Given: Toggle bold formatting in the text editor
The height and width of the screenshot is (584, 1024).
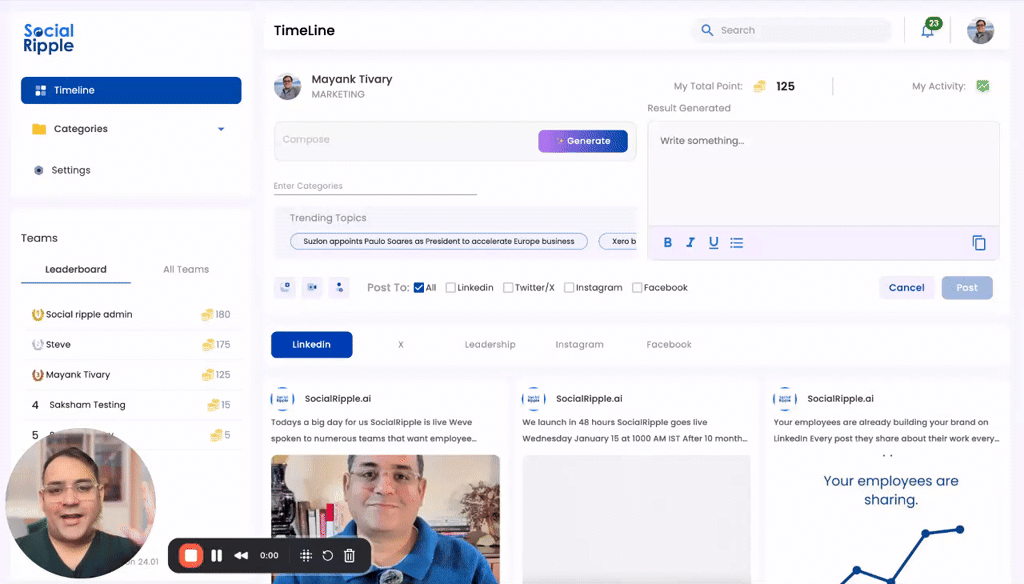Looking at the screenshot, I should click(667, 242).
